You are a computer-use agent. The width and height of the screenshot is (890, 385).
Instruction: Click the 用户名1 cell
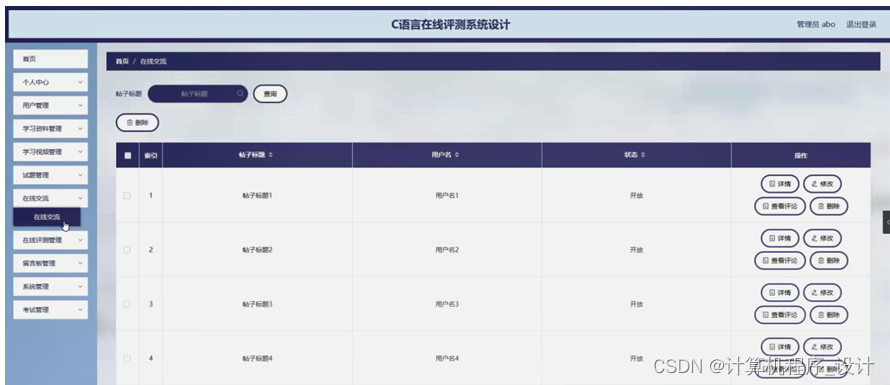pos(447,195)
